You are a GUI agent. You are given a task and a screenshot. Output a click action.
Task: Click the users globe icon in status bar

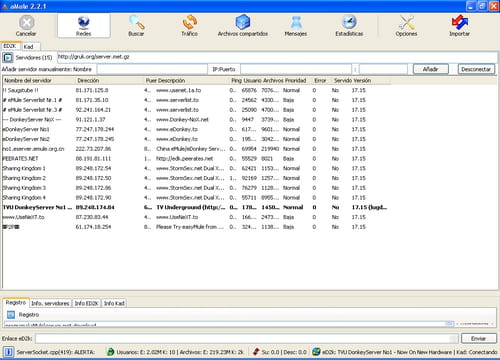(x=111, y=352)
